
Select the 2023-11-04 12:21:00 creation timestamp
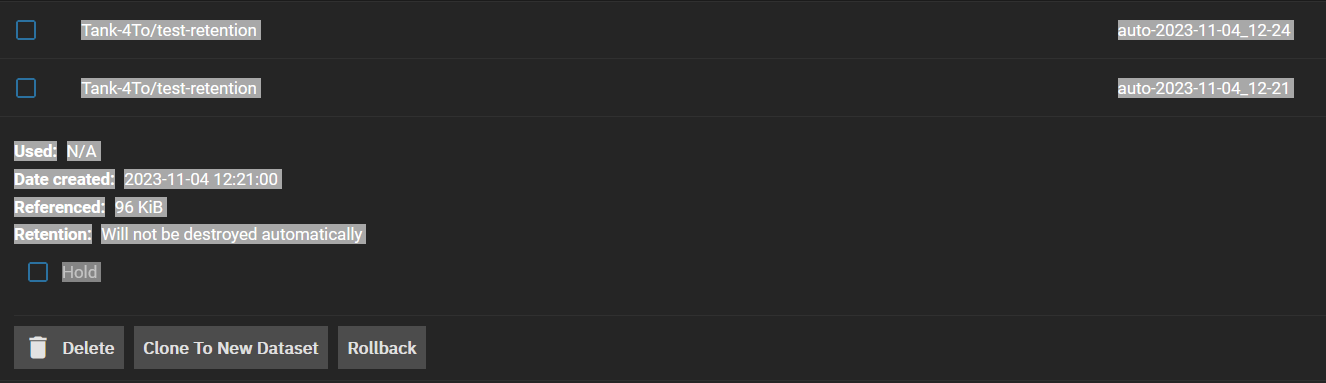(x=201, y=180)
